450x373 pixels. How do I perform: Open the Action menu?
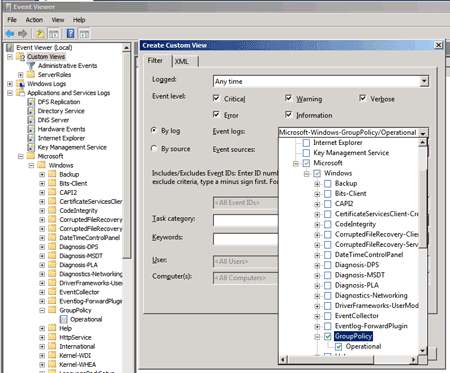[34, 20]
